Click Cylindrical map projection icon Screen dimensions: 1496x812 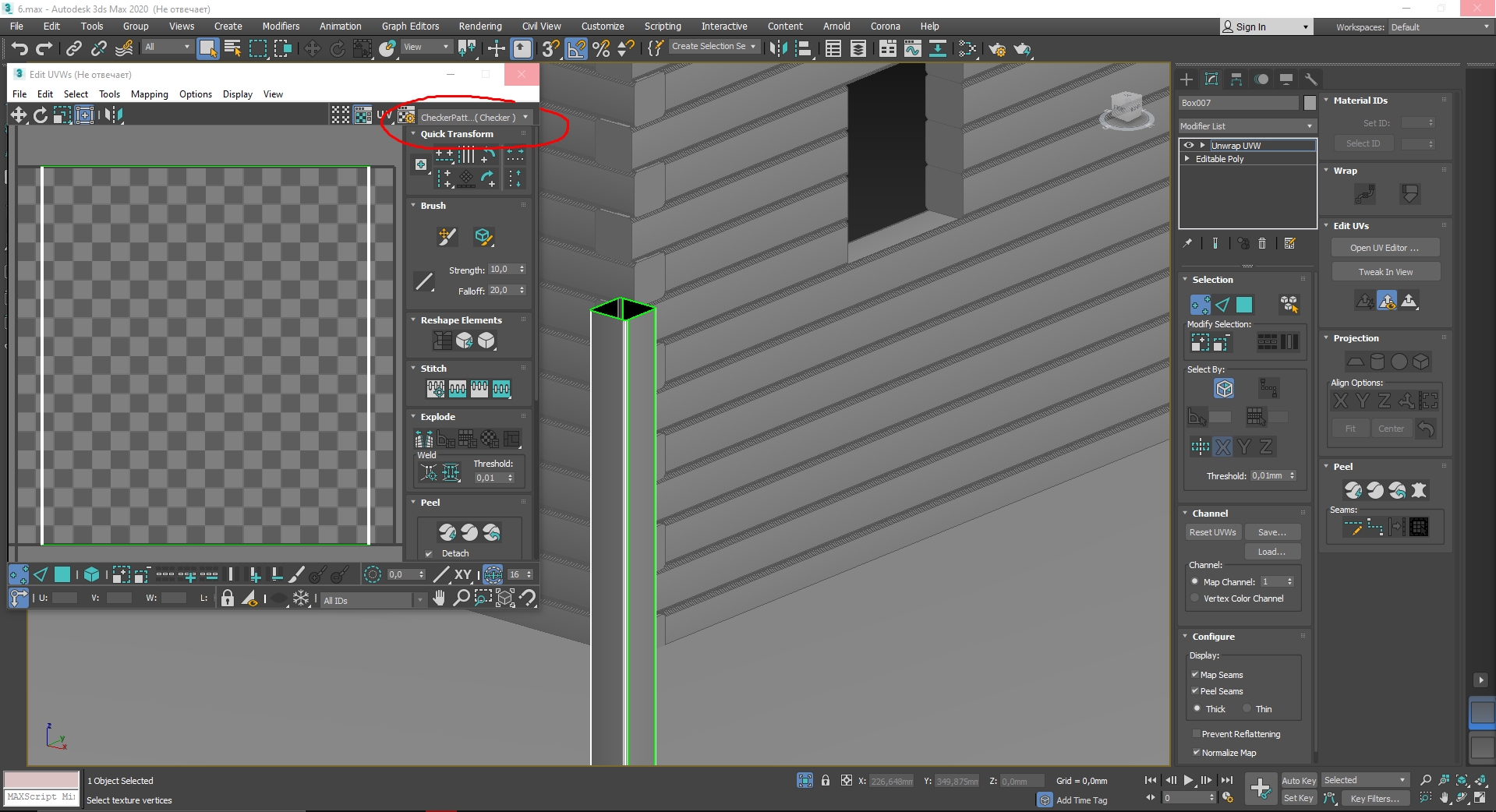[1378, 362]
